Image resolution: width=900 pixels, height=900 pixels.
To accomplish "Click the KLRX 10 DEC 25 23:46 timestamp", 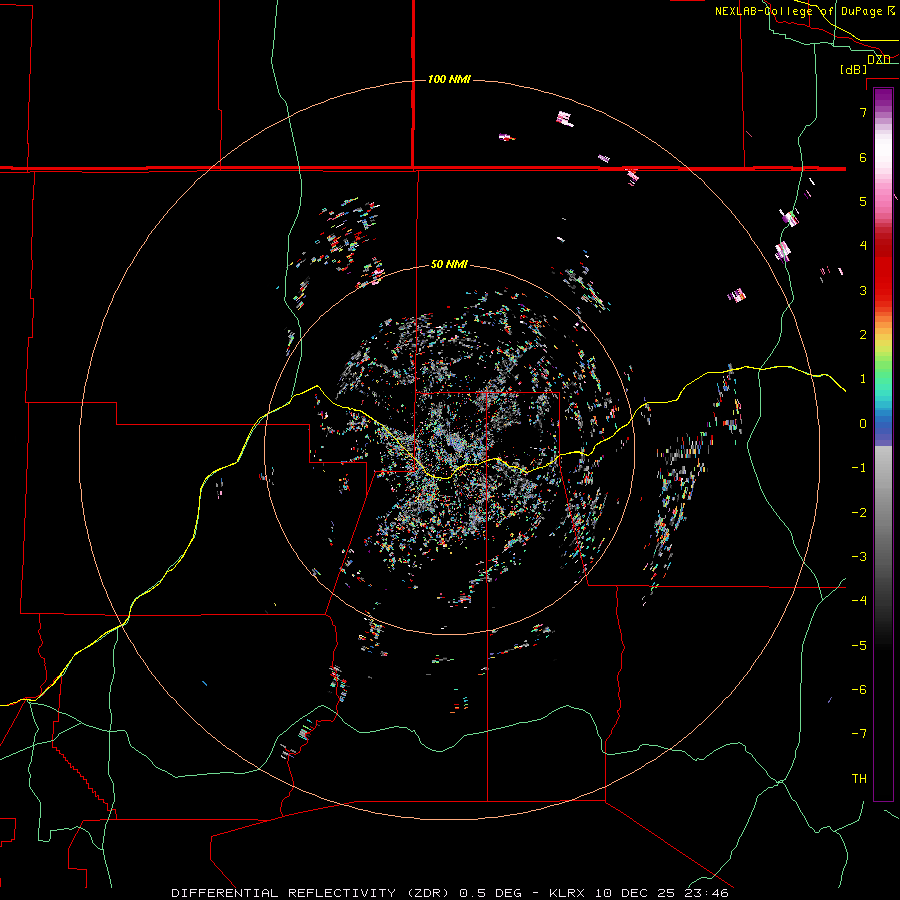I will 638,893.
